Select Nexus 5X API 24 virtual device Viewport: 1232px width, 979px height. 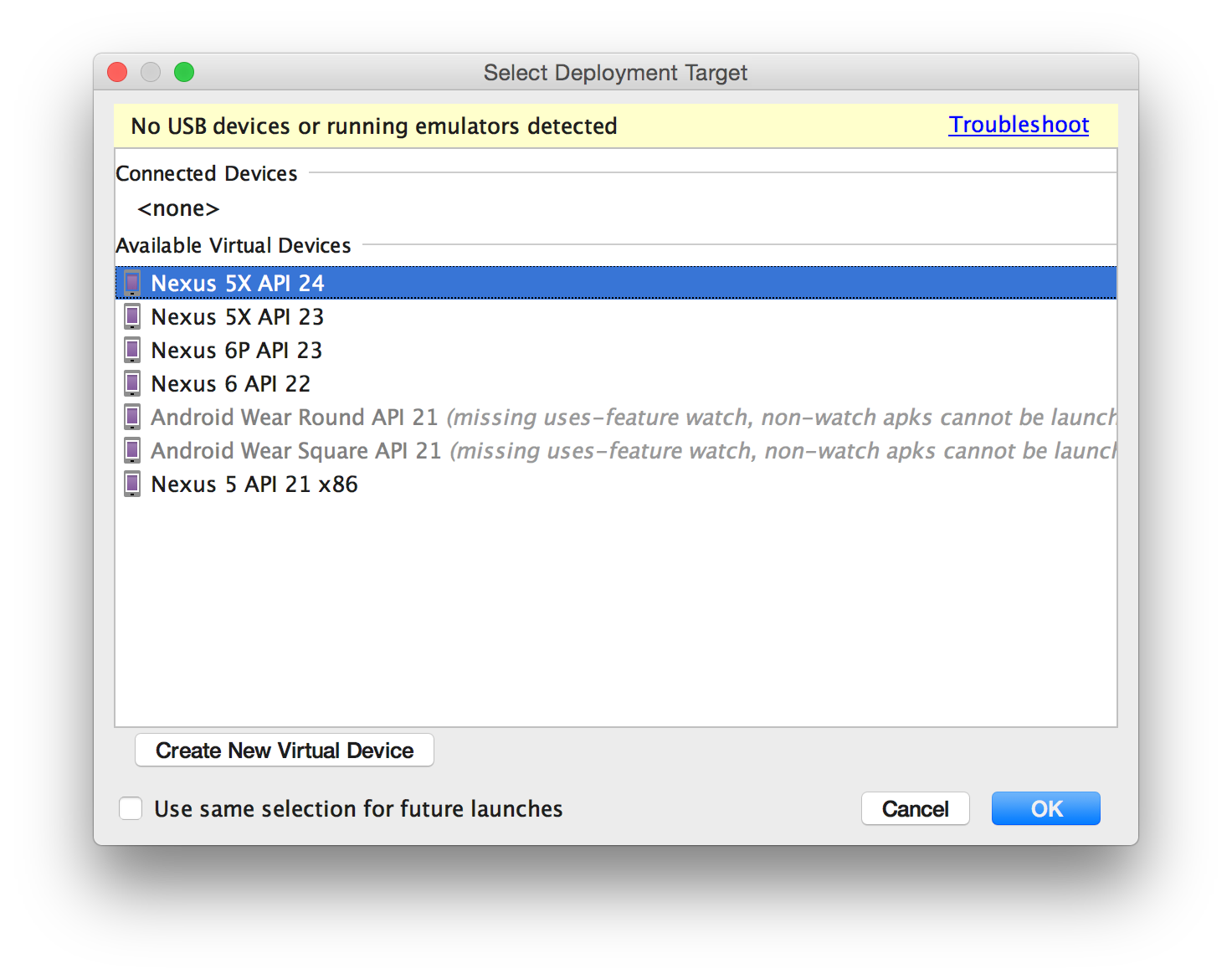616,283
